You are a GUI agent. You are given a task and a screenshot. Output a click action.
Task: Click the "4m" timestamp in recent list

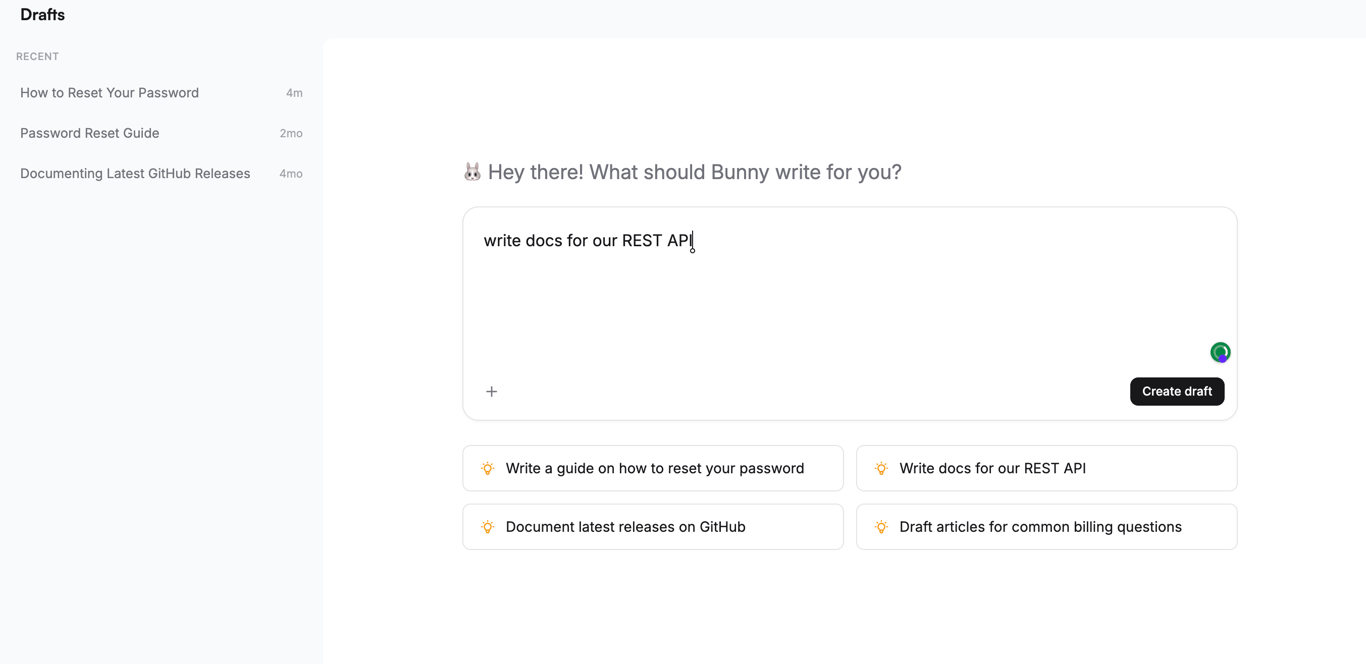[294, 93]
